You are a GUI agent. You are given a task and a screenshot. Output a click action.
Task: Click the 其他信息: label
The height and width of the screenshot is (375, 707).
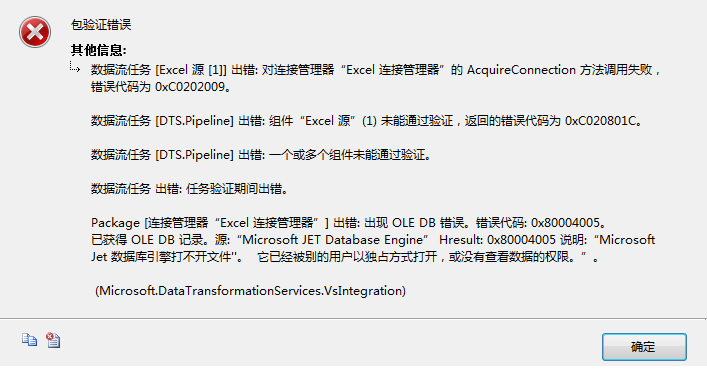[x=99, y=50]
